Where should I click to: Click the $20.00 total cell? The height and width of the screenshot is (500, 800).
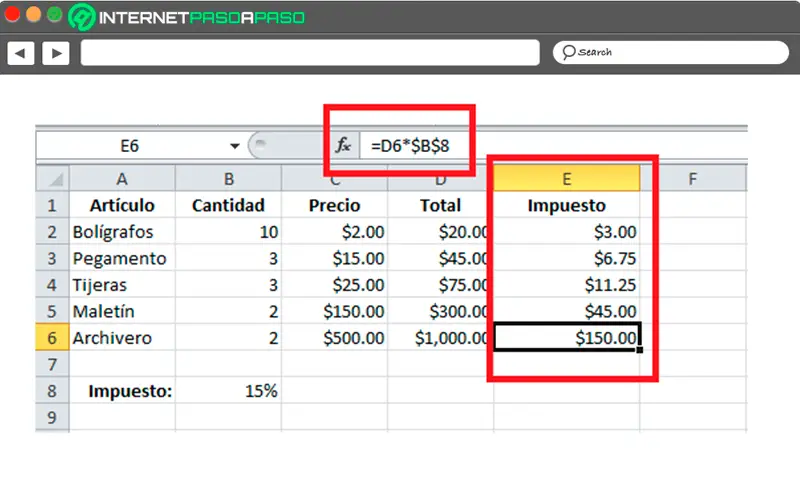[x=440, y=232]
